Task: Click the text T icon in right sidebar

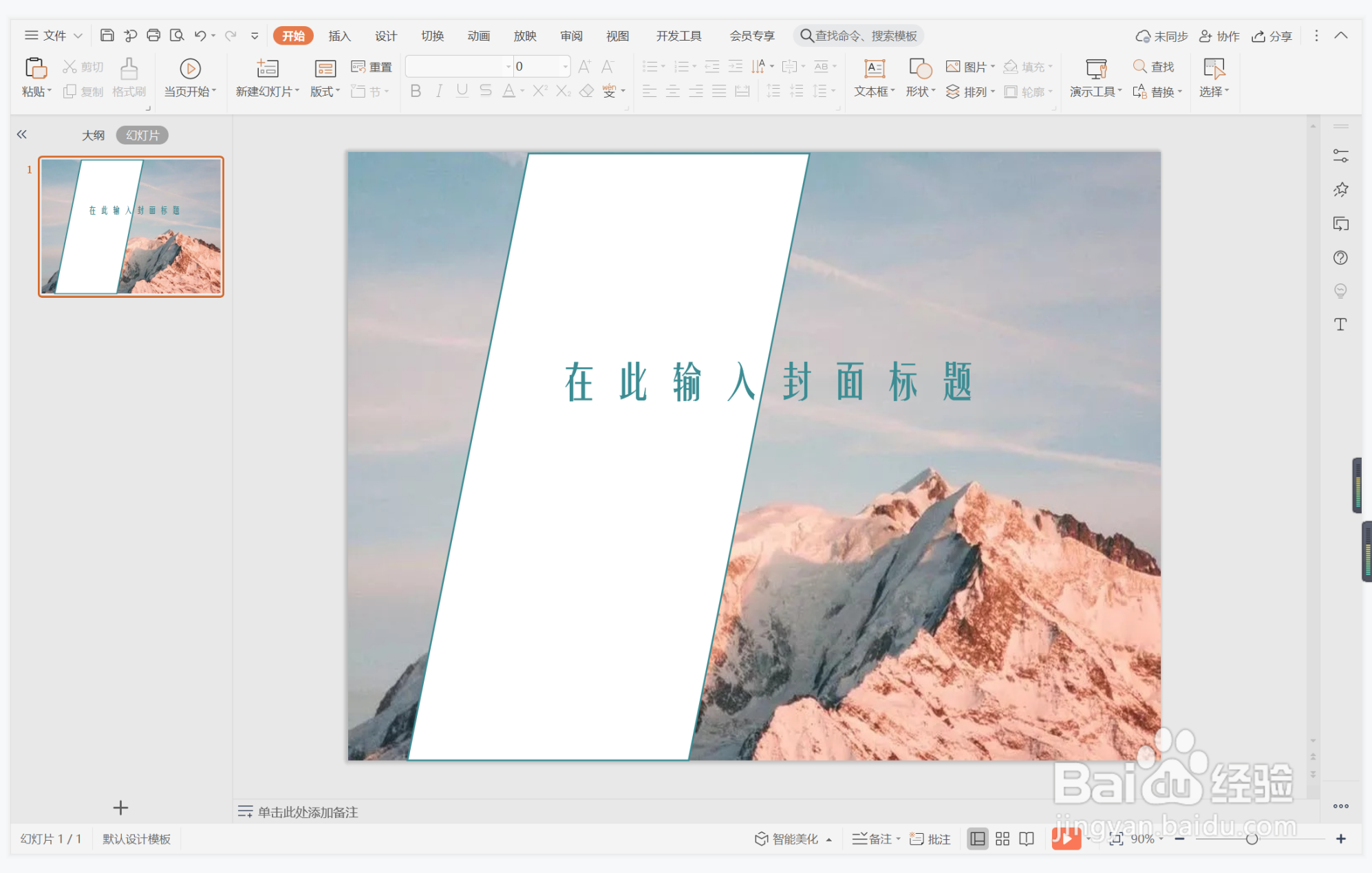Action: pos(1340,325)
